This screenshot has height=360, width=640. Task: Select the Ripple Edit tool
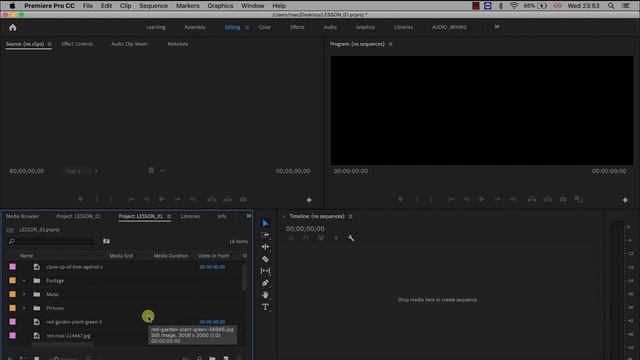tap(265, 247)
